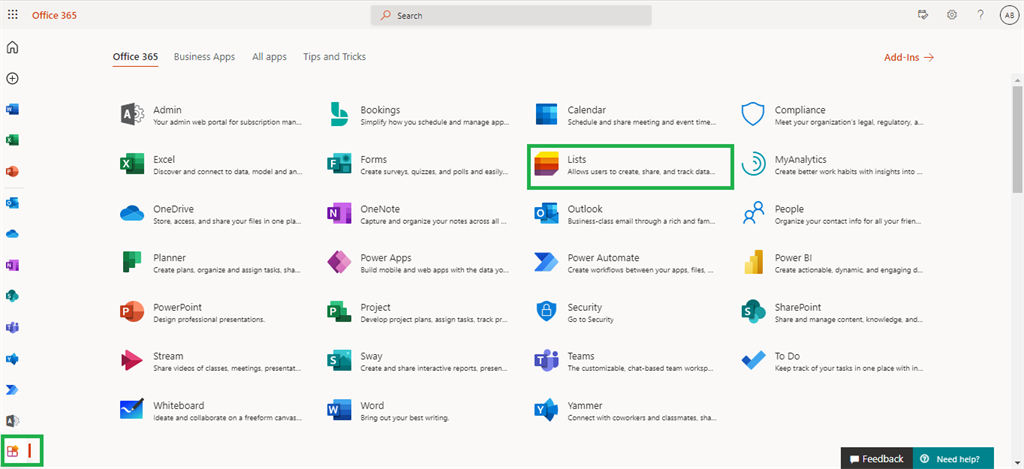Launch the Whiteboard app tile

click(x=210, y=410)
